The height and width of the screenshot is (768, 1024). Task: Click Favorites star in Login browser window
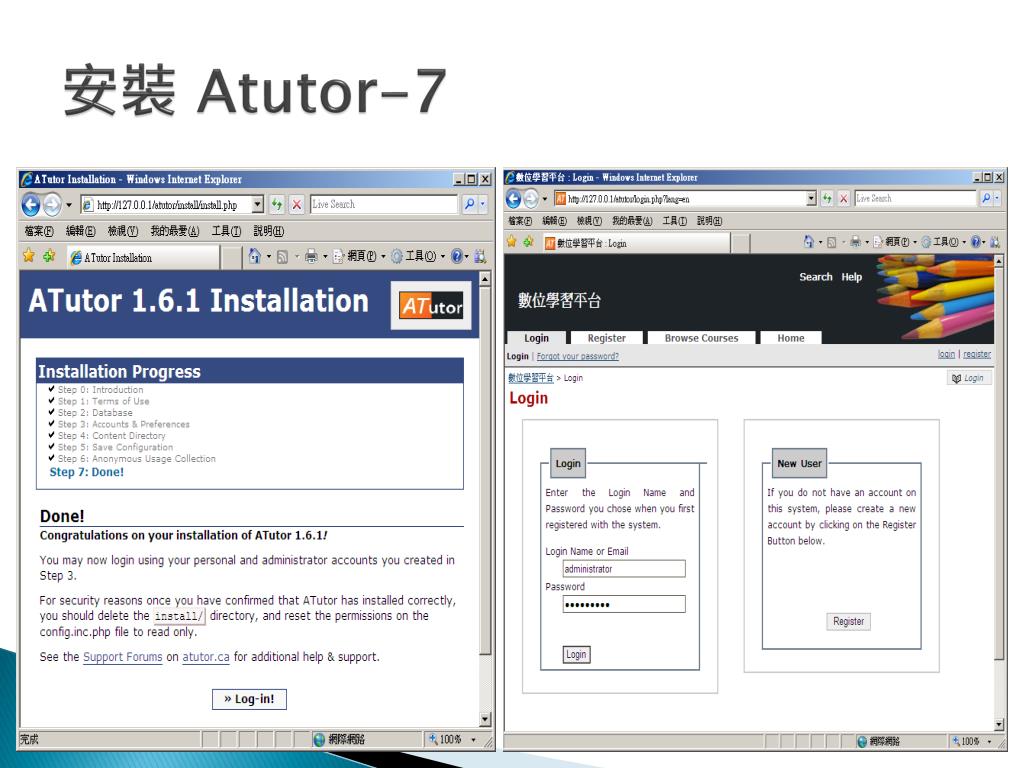coord(511,242)
